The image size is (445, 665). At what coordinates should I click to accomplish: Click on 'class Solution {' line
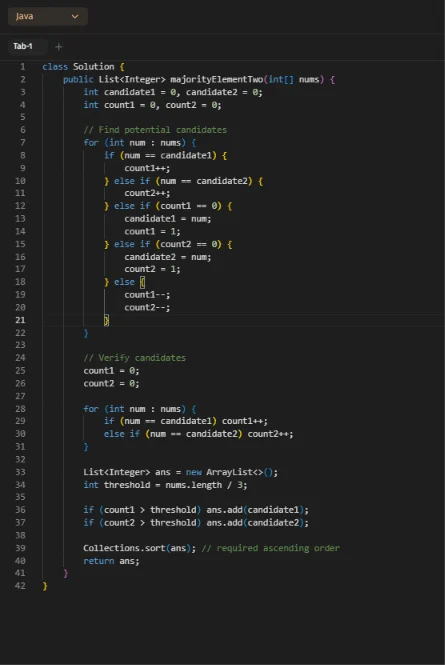83,67
